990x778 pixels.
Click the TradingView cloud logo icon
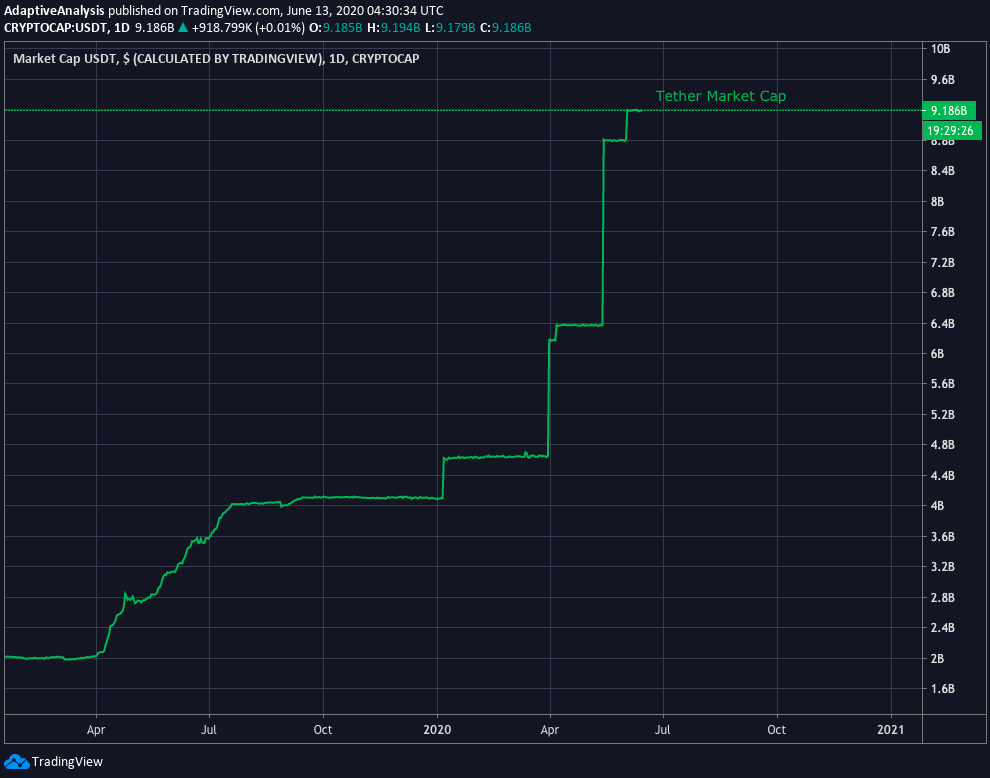[16, 762]
